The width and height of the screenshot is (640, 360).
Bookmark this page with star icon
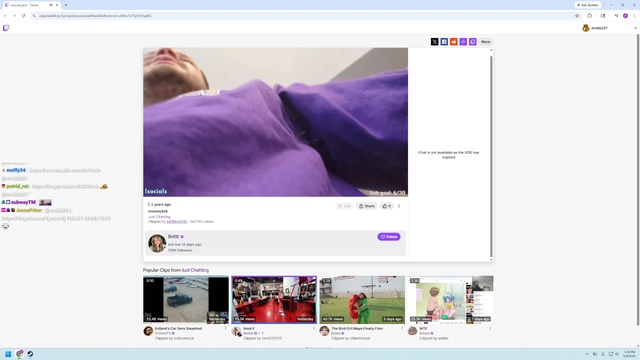pos(577,16)
